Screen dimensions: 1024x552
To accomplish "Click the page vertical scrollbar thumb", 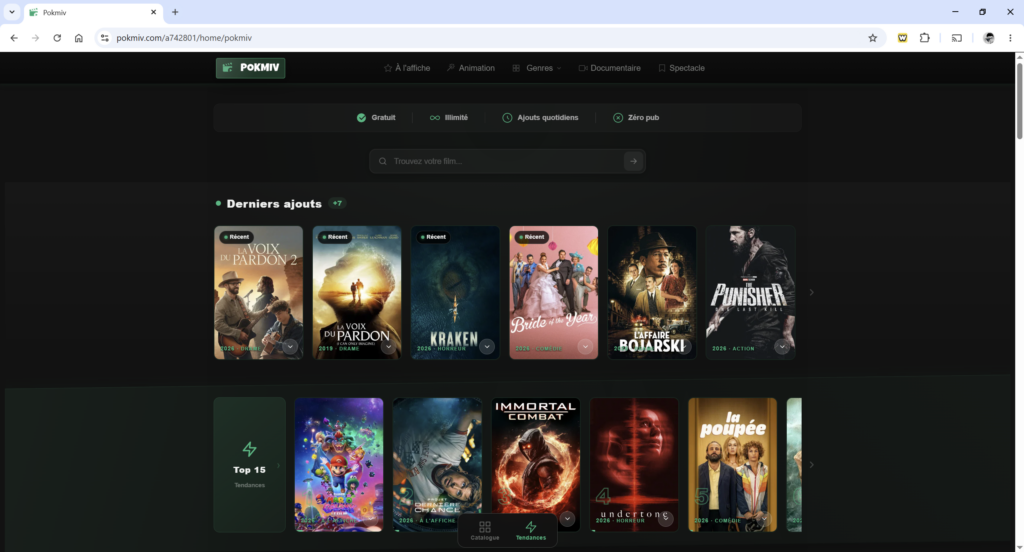I will pyautogui.click(x=1019, y=100).
